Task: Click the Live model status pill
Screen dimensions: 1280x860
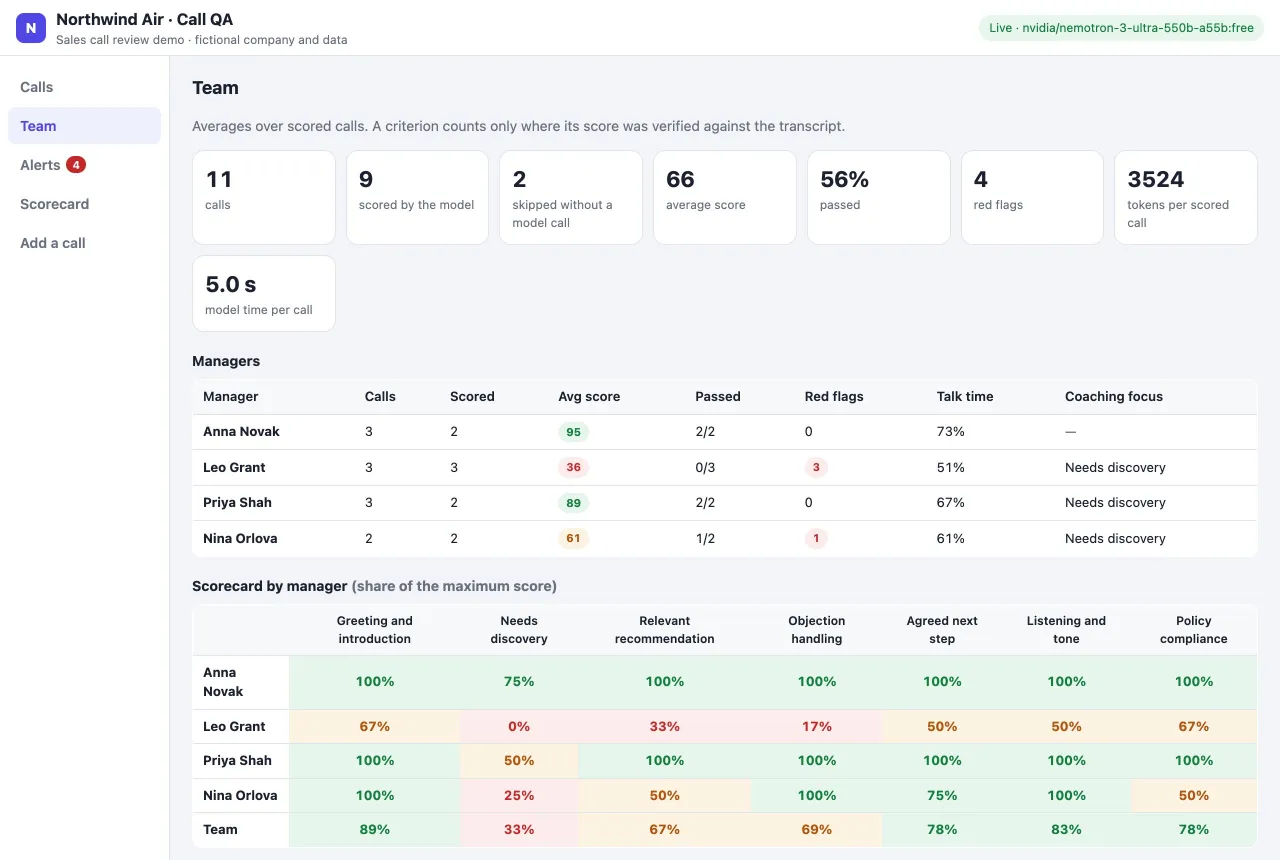Action: (x=1121, y=28)
